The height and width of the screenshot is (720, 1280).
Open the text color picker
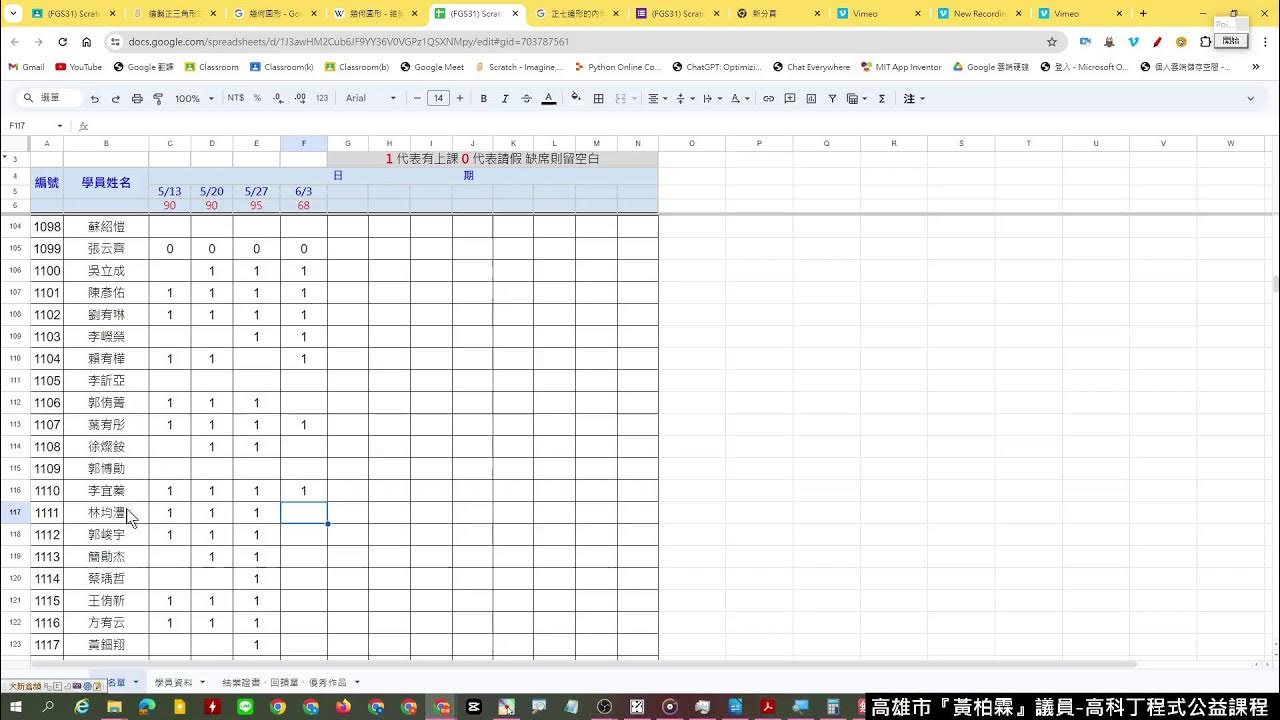pyautogui.click(x=549, y=98)
